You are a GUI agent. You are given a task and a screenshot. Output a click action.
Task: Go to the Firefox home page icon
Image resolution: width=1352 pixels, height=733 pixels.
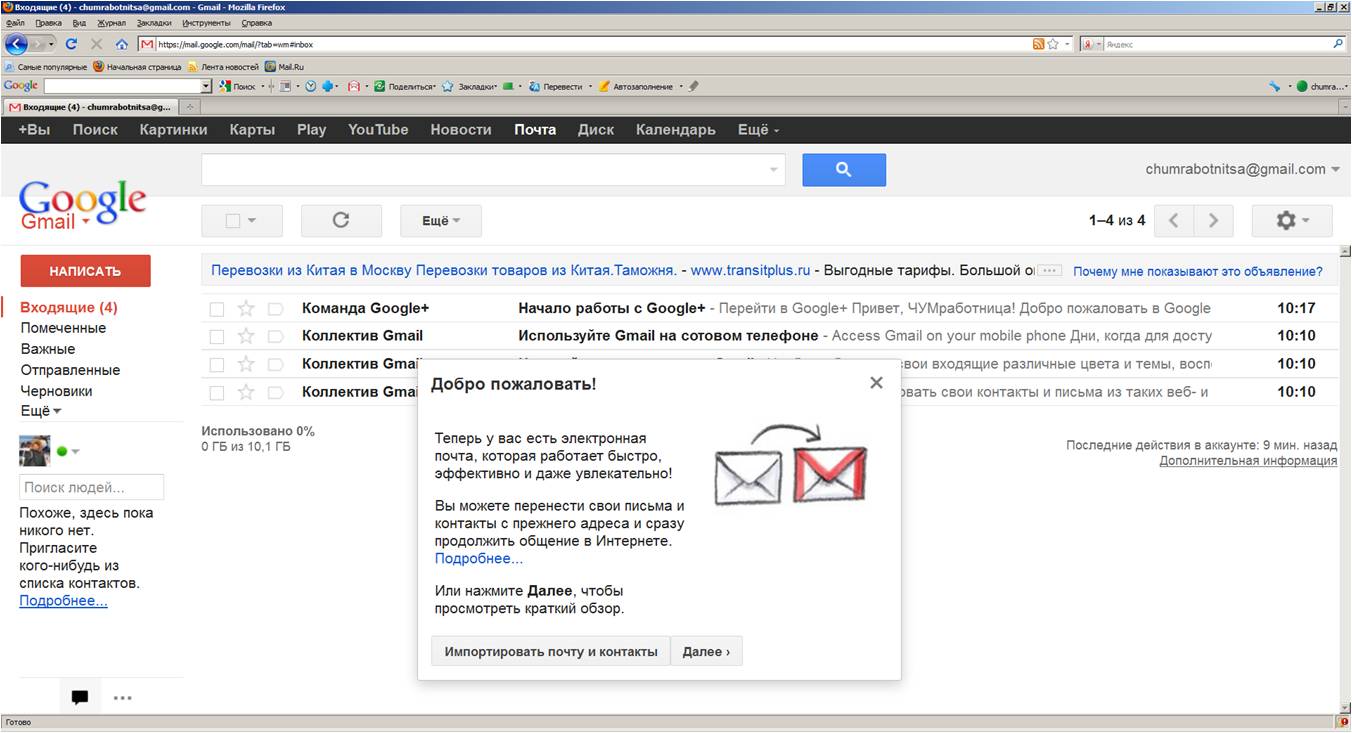point(122,44)
